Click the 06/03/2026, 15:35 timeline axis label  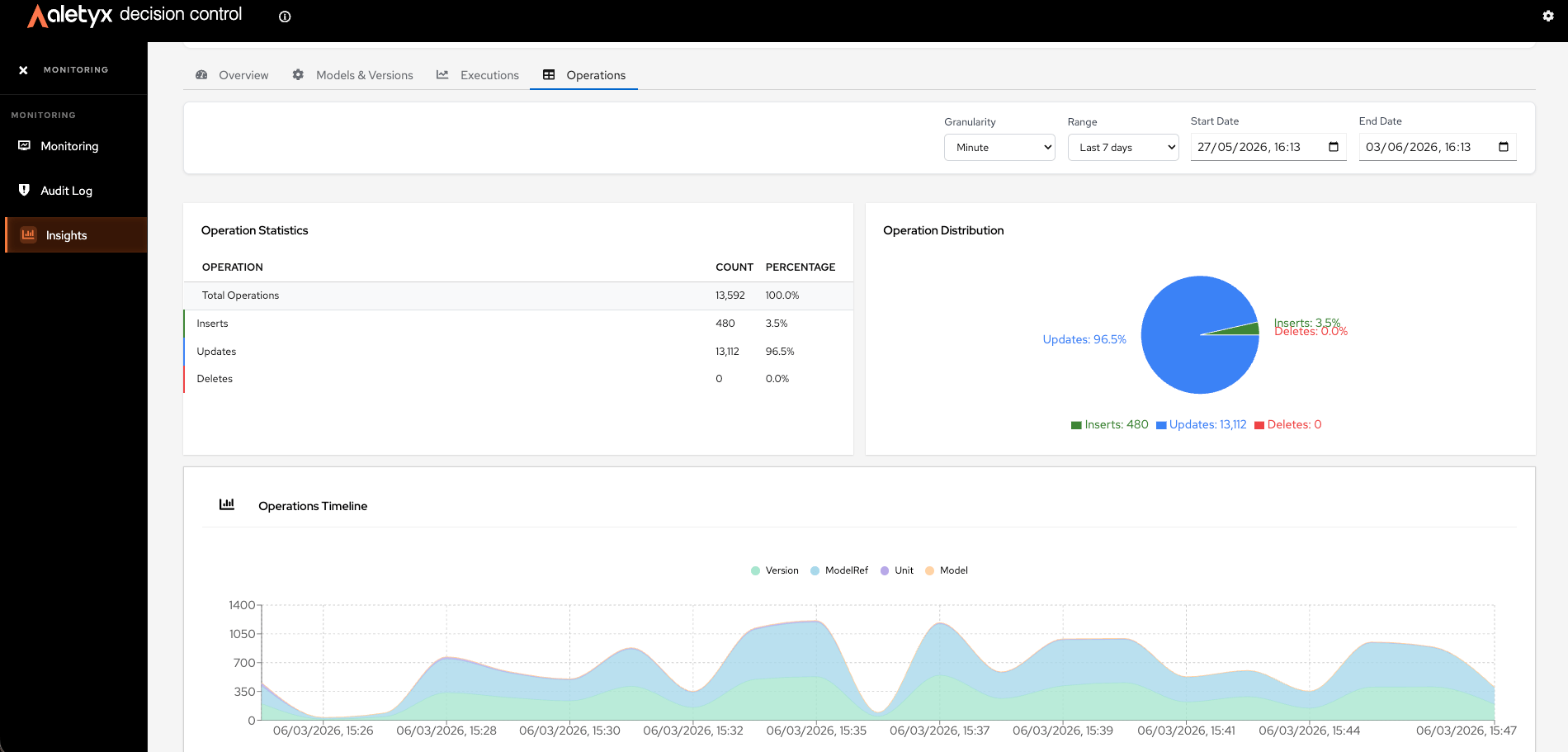[816, 731]
